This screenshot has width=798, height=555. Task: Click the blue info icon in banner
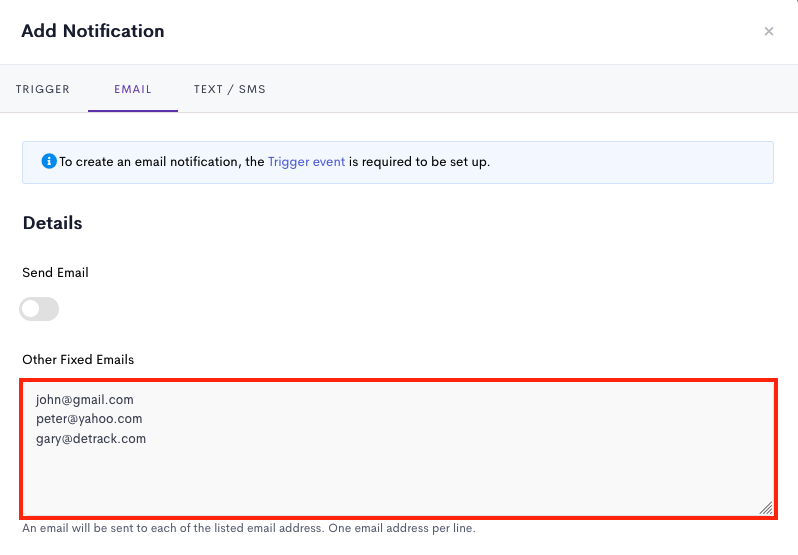[x=49, y=161]
